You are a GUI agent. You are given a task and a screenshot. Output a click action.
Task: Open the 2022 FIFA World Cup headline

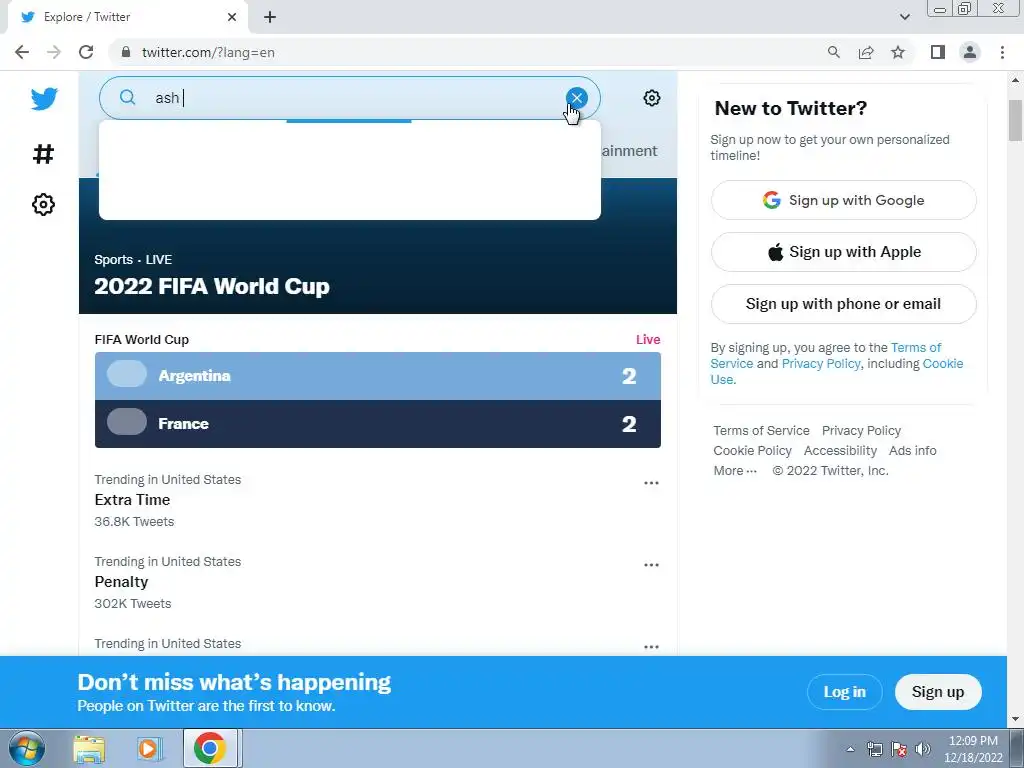(212, 286)
